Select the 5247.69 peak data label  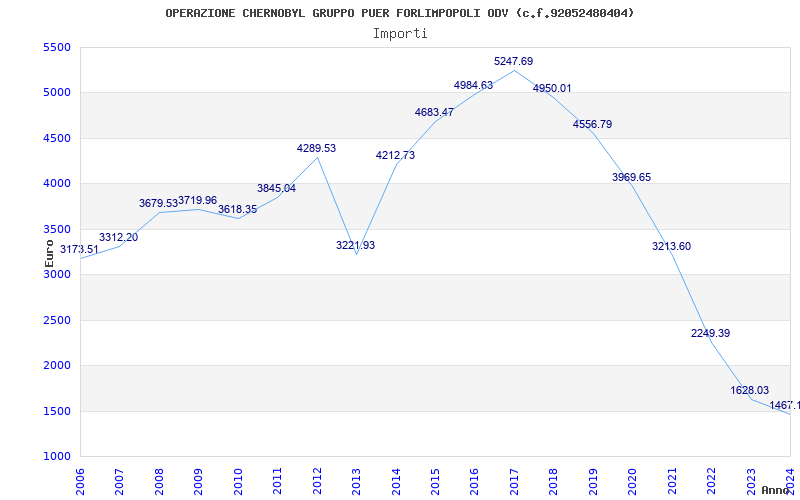point(513,61)
